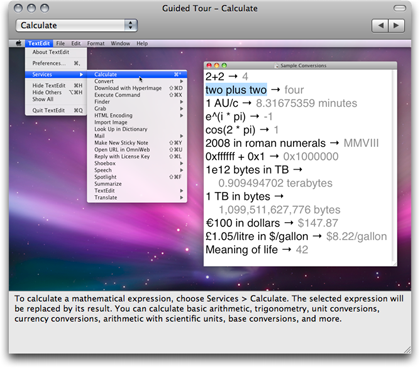Click Sample Conversions window resize corner
Screen dimensions: 420x368
point(394,264)
